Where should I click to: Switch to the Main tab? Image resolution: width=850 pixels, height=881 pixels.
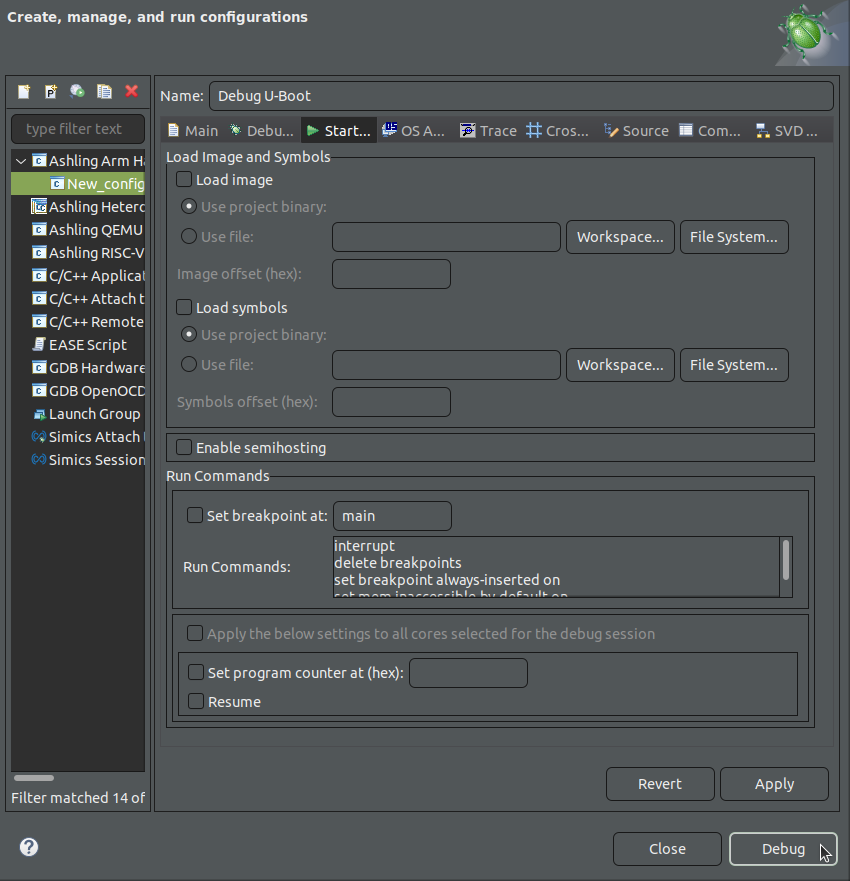(192, 131)
